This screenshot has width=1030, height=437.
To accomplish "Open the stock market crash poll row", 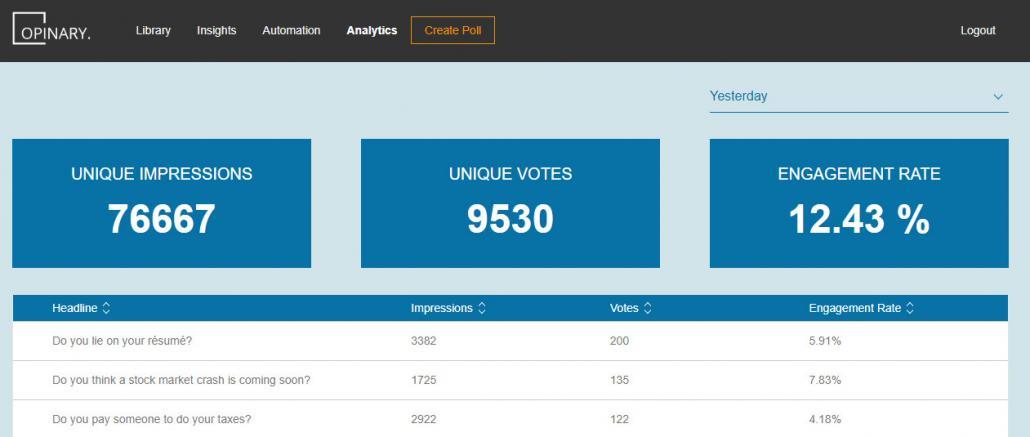I will tap(510, 380).
